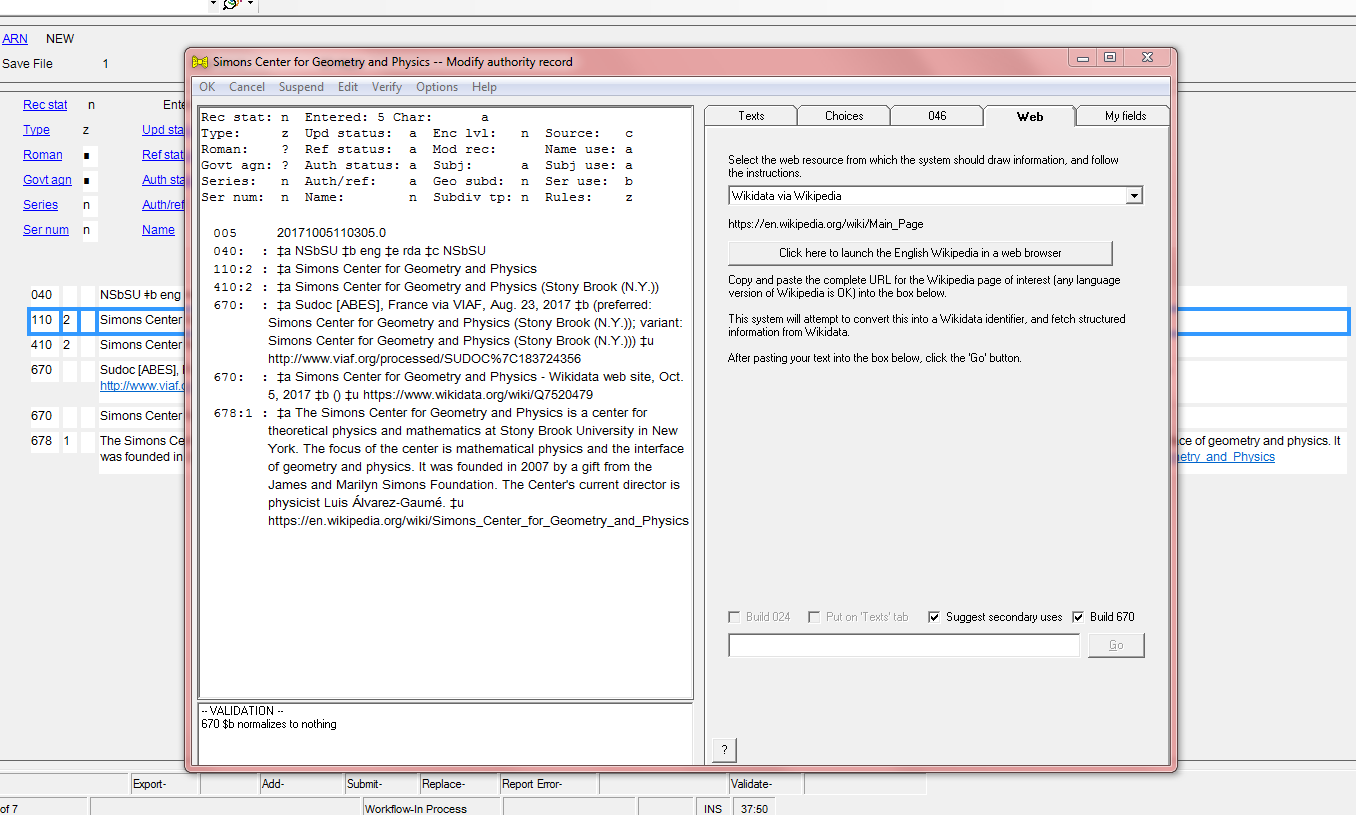Open the Type fixed field link
This screenshot has width=1356, height=815.
[36, 130]
